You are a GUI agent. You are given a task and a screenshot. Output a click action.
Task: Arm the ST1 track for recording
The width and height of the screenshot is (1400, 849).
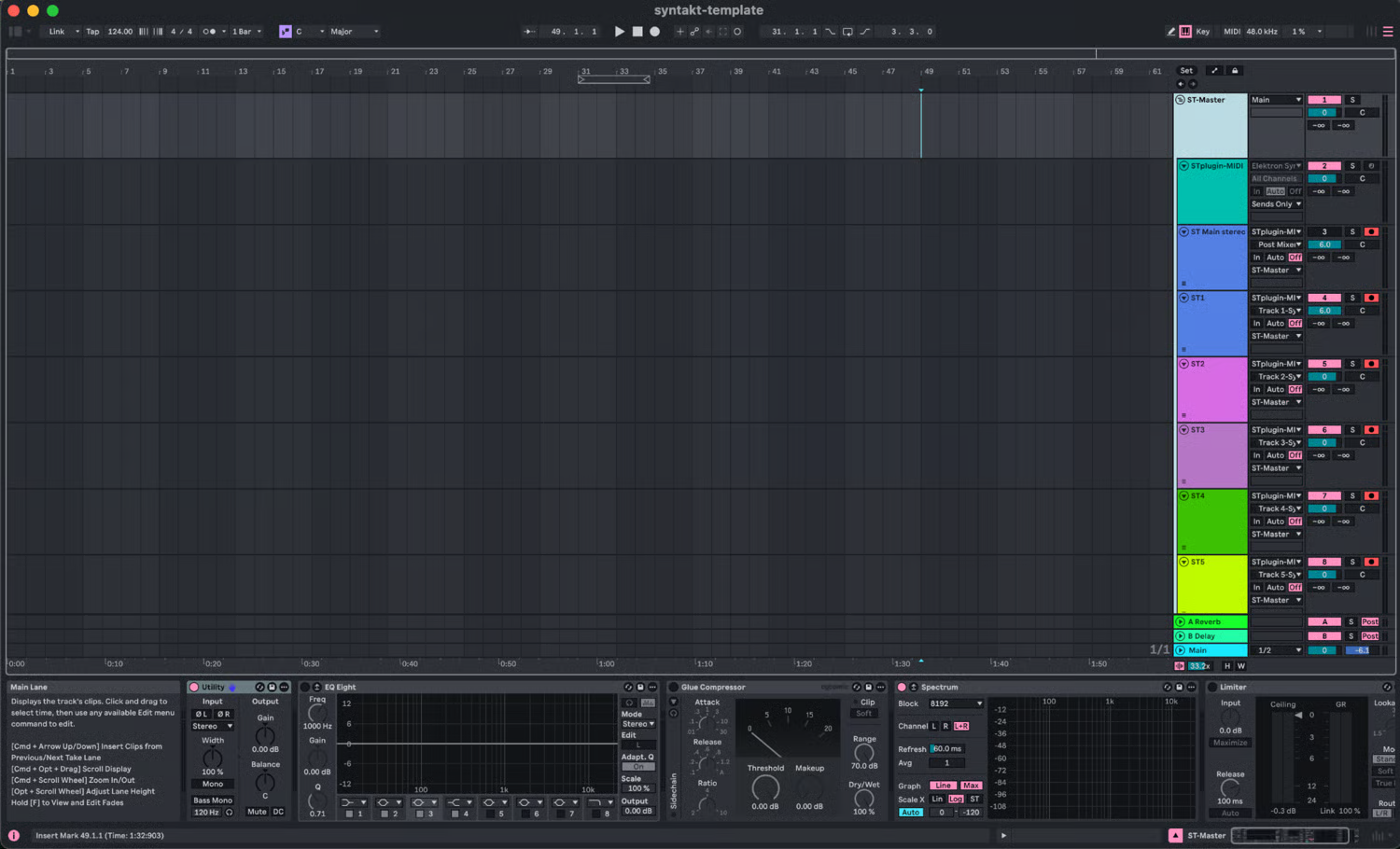click(x=1371, y=298)
